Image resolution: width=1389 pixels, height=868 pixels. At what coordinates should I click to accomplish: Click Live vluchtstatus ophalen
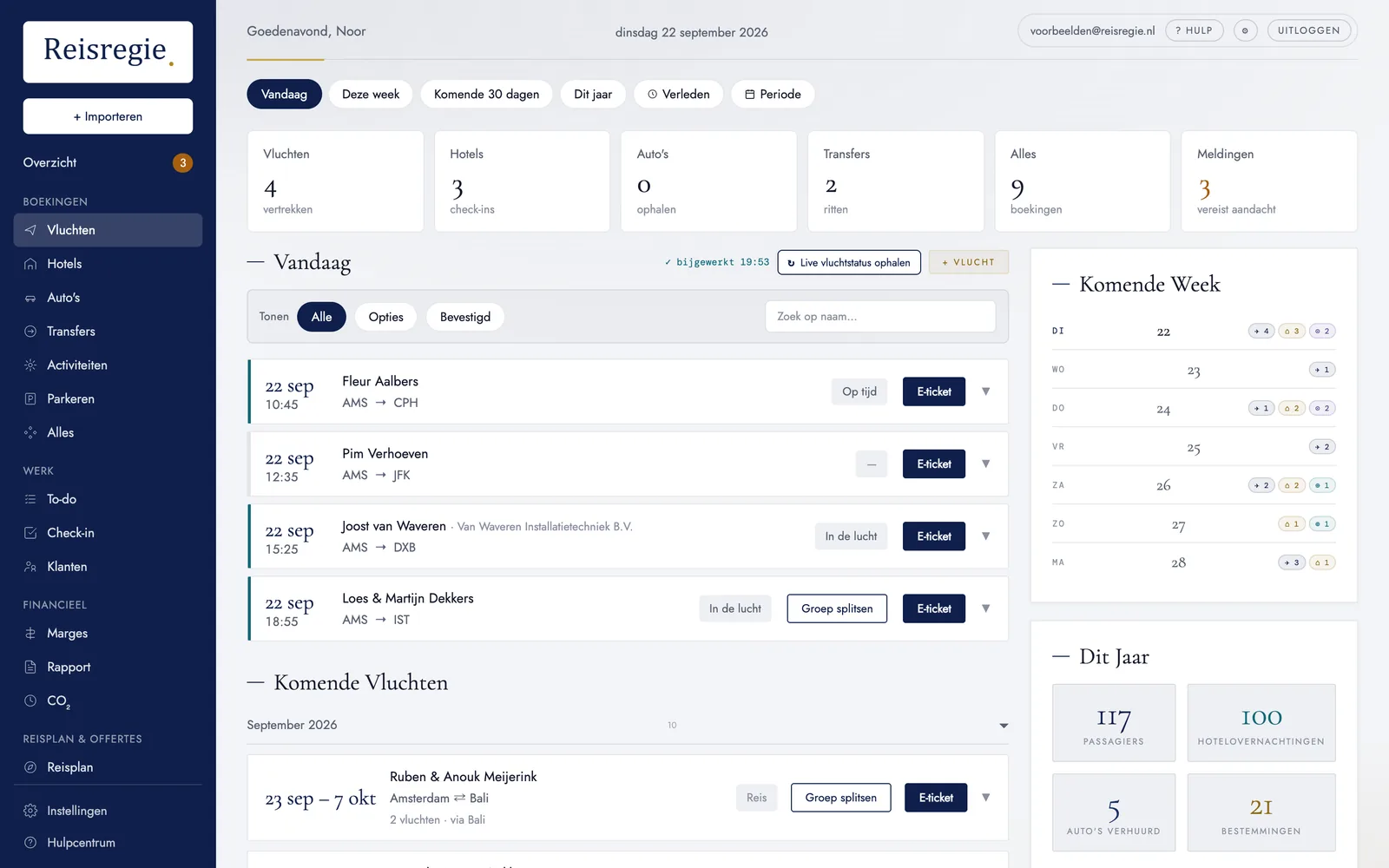849,262
